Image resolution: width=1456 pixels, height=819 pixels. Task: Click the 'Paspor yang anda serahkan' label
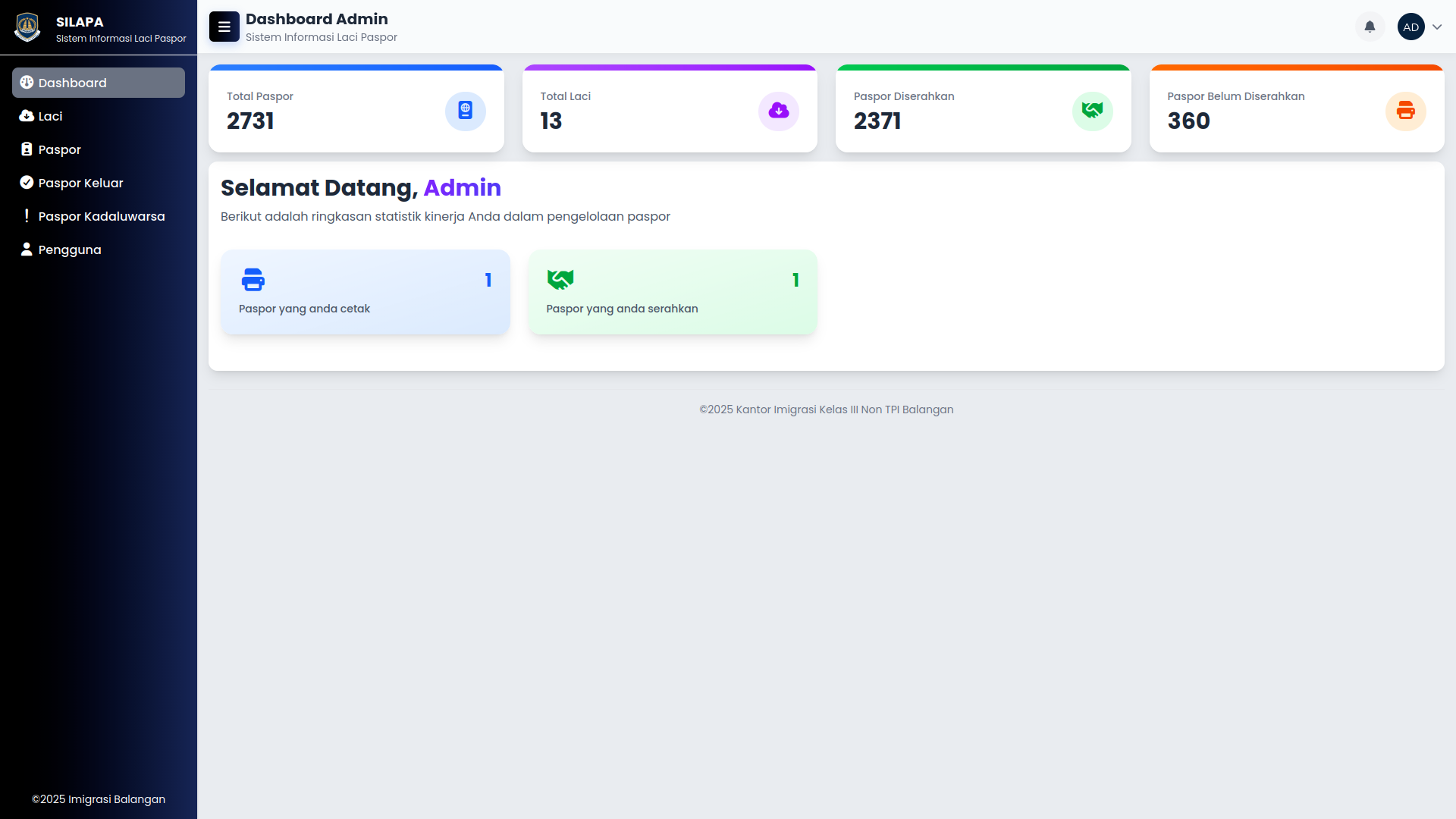pyautogui.click(x=622, y=309)
